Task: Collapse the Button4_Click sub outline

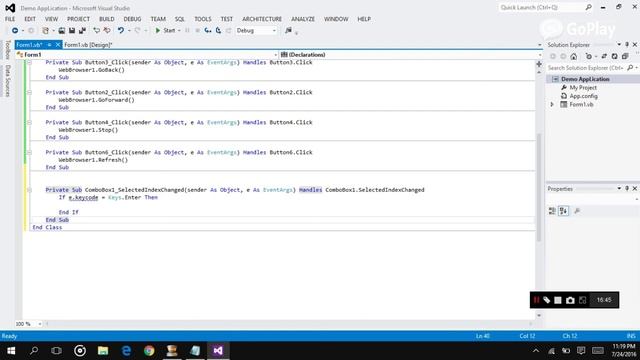Action: pos(29,122)
